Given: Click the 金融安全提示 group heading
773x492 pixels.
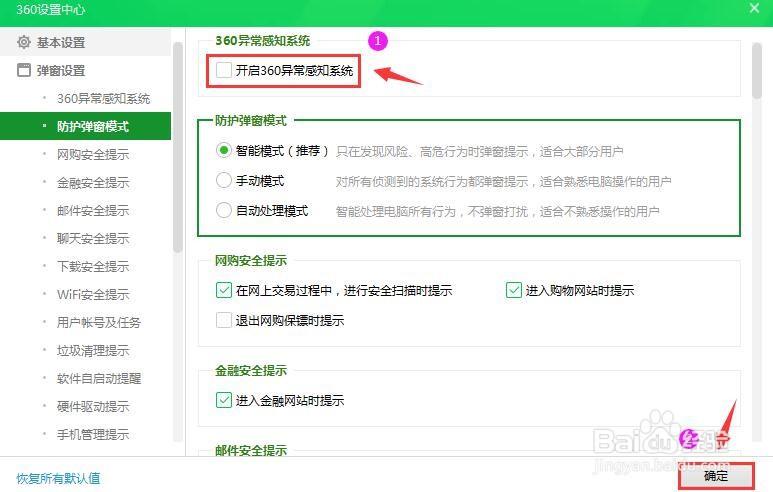Looking at the screenshot, I should pos(251,370).
